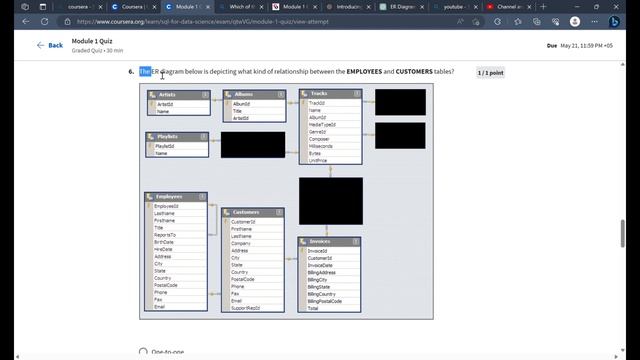This screenshot has height=360, width=640.
Task: View site information lock icon
Action: [67, 22]
